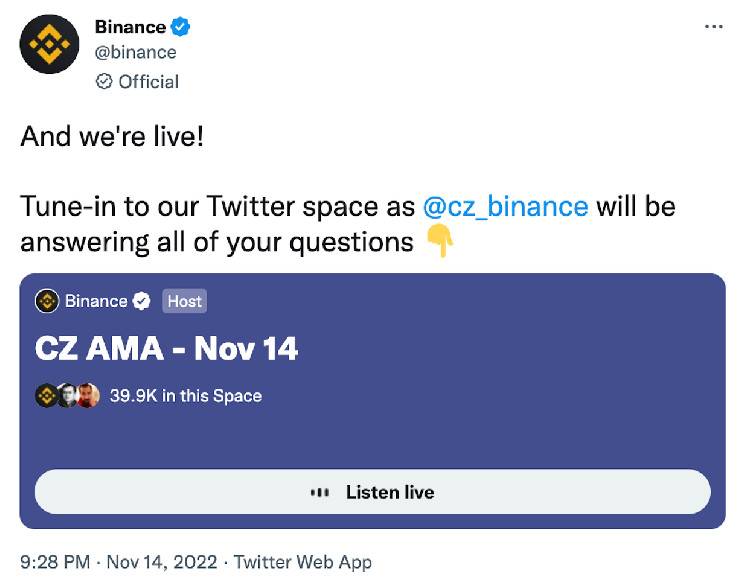Click the Host badge in the Space card
Image resolution: width=745 pixels, height=586 pixels.
pyautogui.click(x=184, y=301)
